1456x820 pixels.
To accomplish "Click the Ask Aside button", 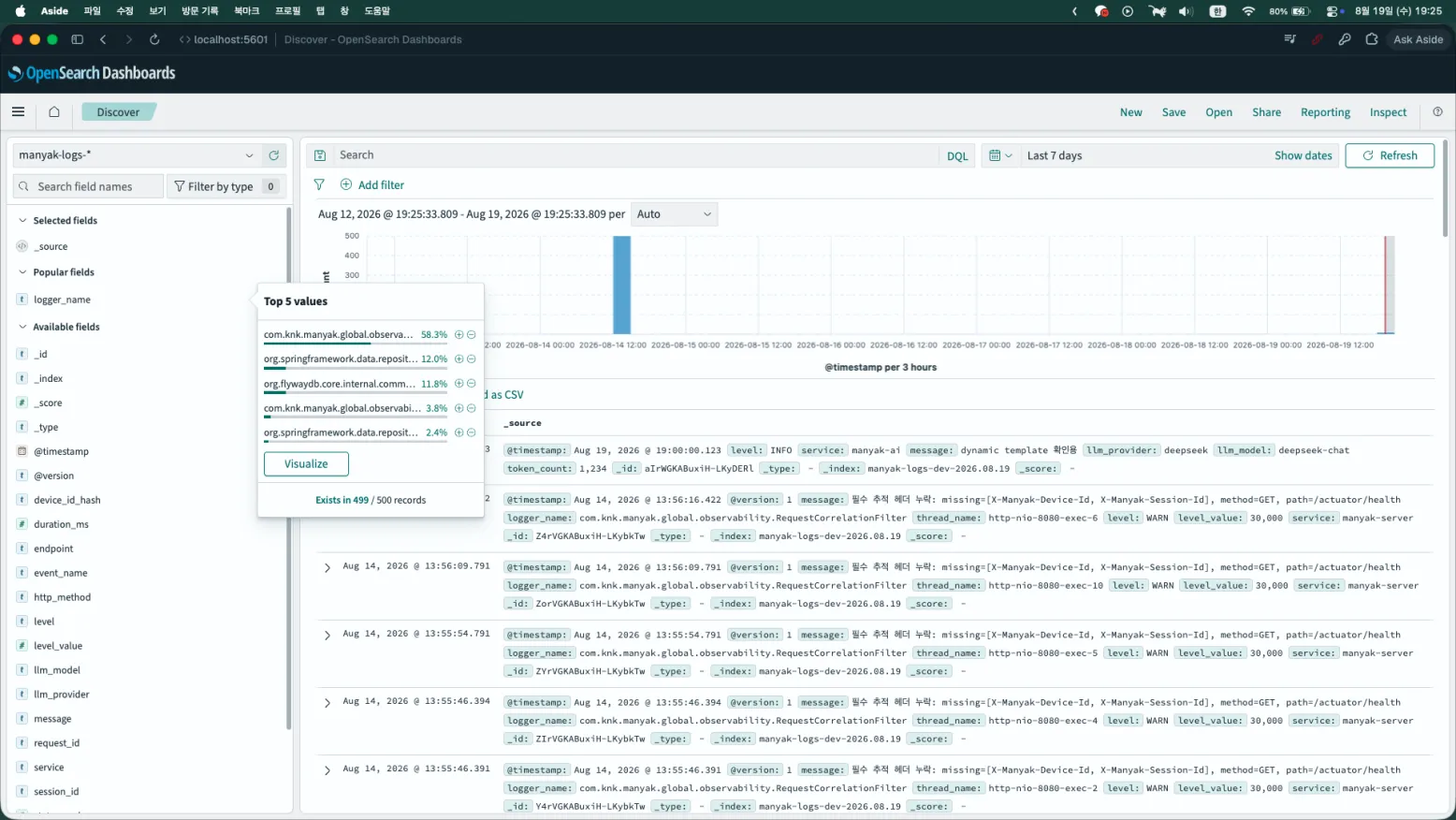I will pos(1418,39).
